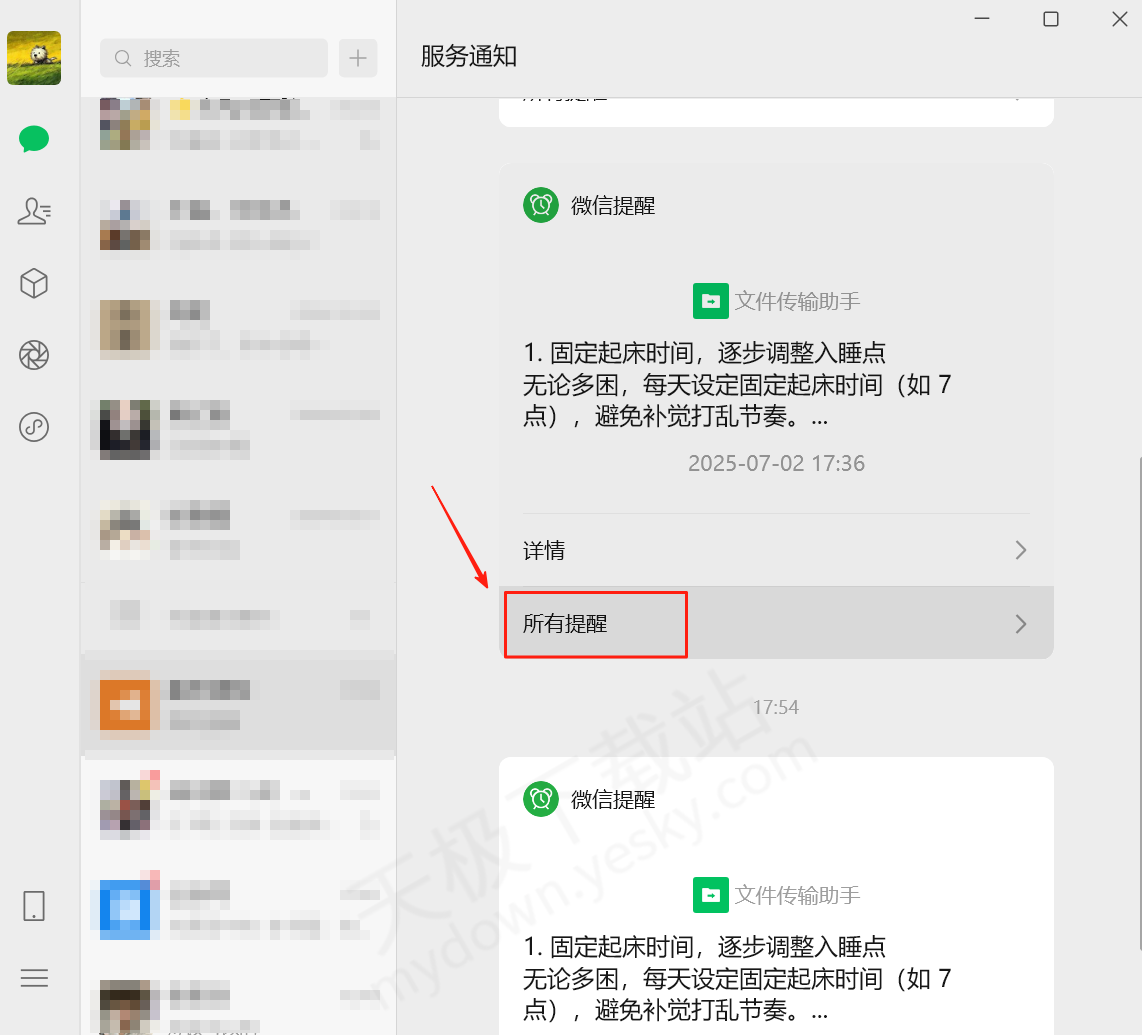Open the hamburger menu at sidebar bottom
1142x1035 pixels.
(x=34, y=978)
